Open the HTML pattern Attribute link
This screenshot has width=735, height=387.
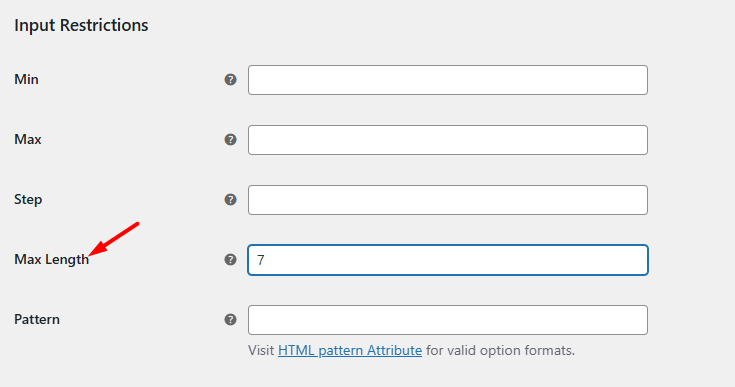point(350,350)
